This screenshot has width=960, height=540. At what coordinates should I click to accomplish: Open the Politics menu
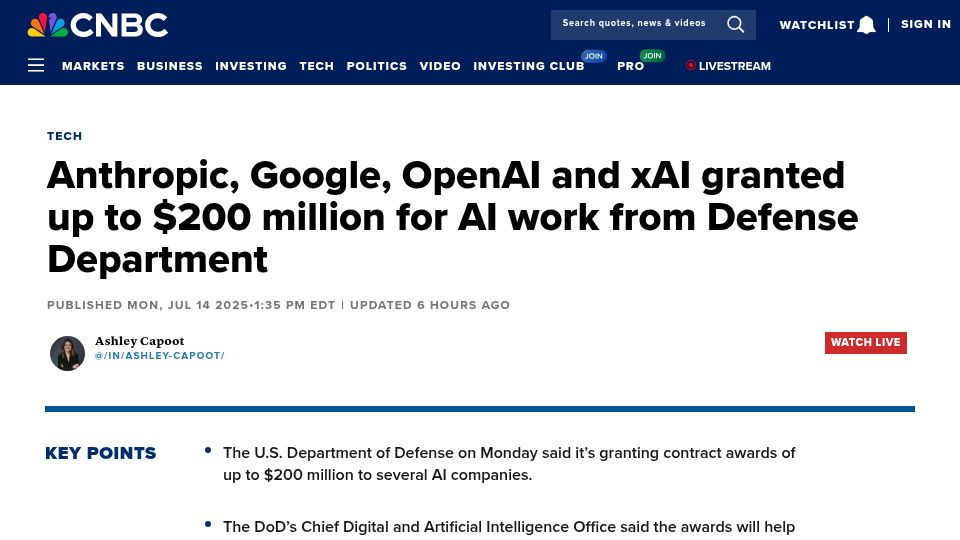click(377, 66)
